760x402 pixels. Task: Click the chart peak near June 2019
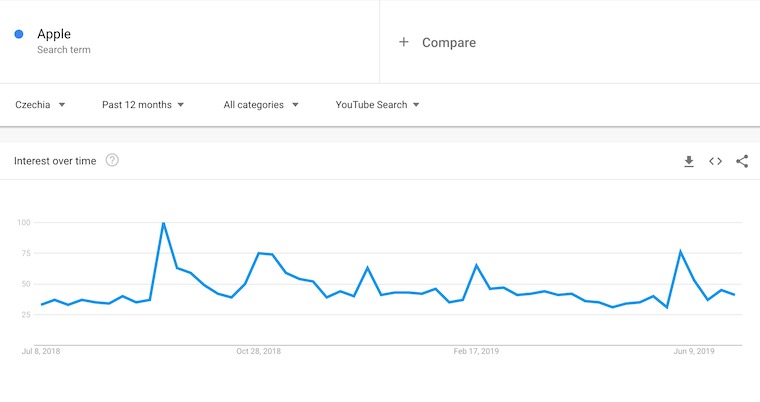(x=680, y=252)
